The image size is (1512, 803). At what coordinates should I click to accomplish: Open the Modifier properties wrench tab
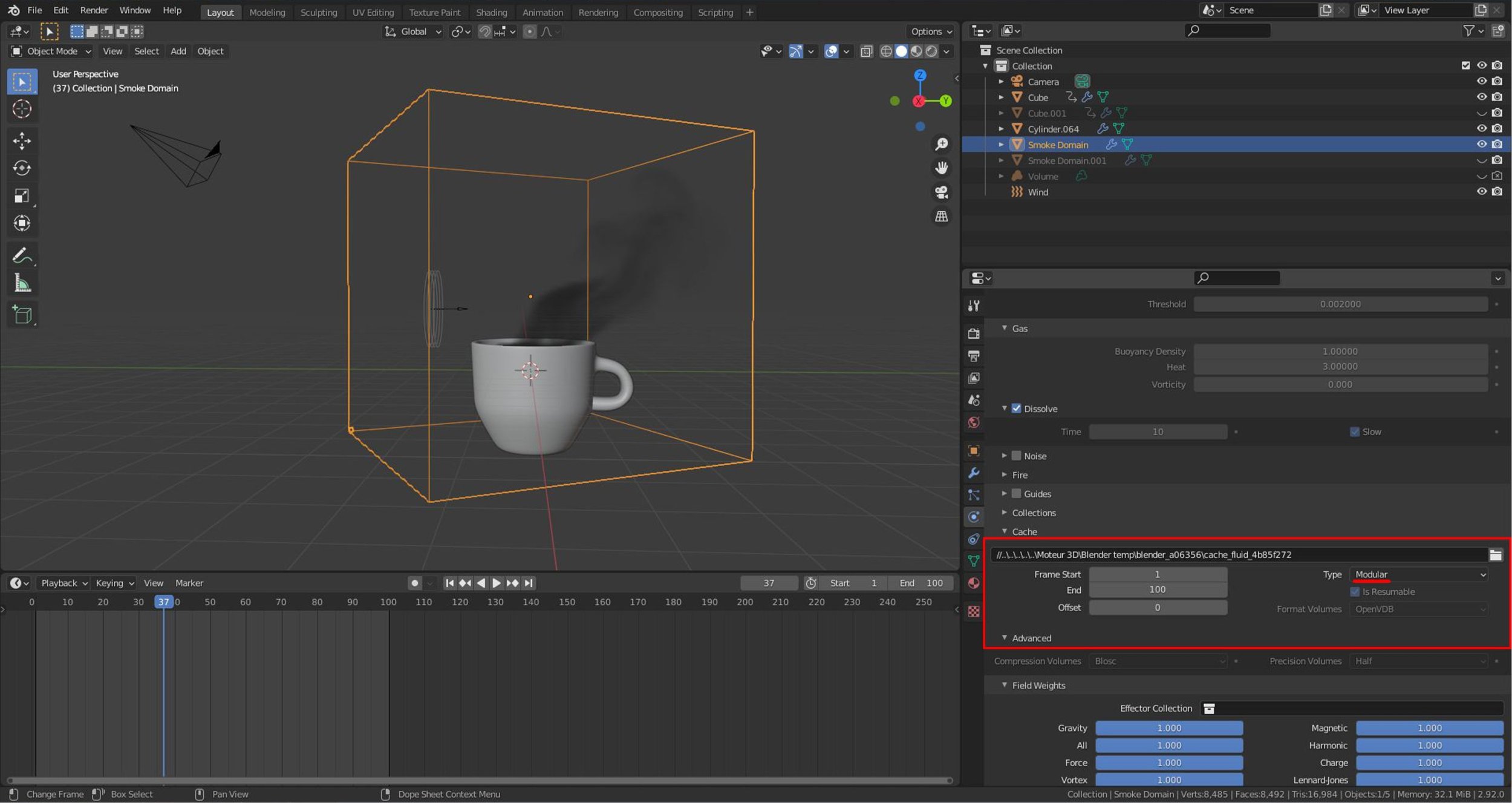974,473
